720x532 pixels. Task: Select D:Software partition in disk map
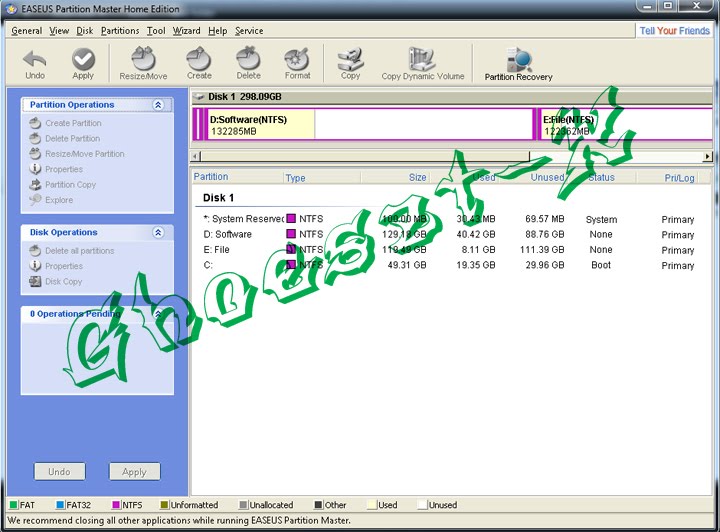pyautogui.click(x=370, y=124)
